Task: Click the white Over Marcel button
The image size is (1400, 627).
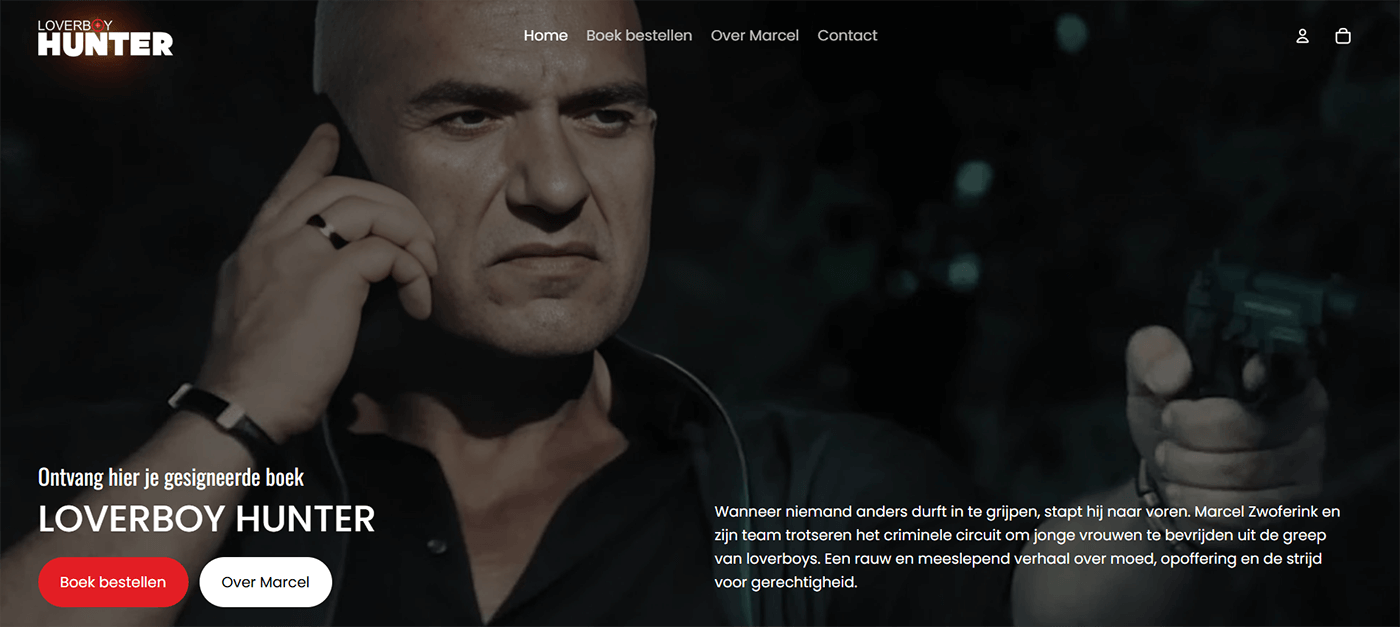Action: 266,582
